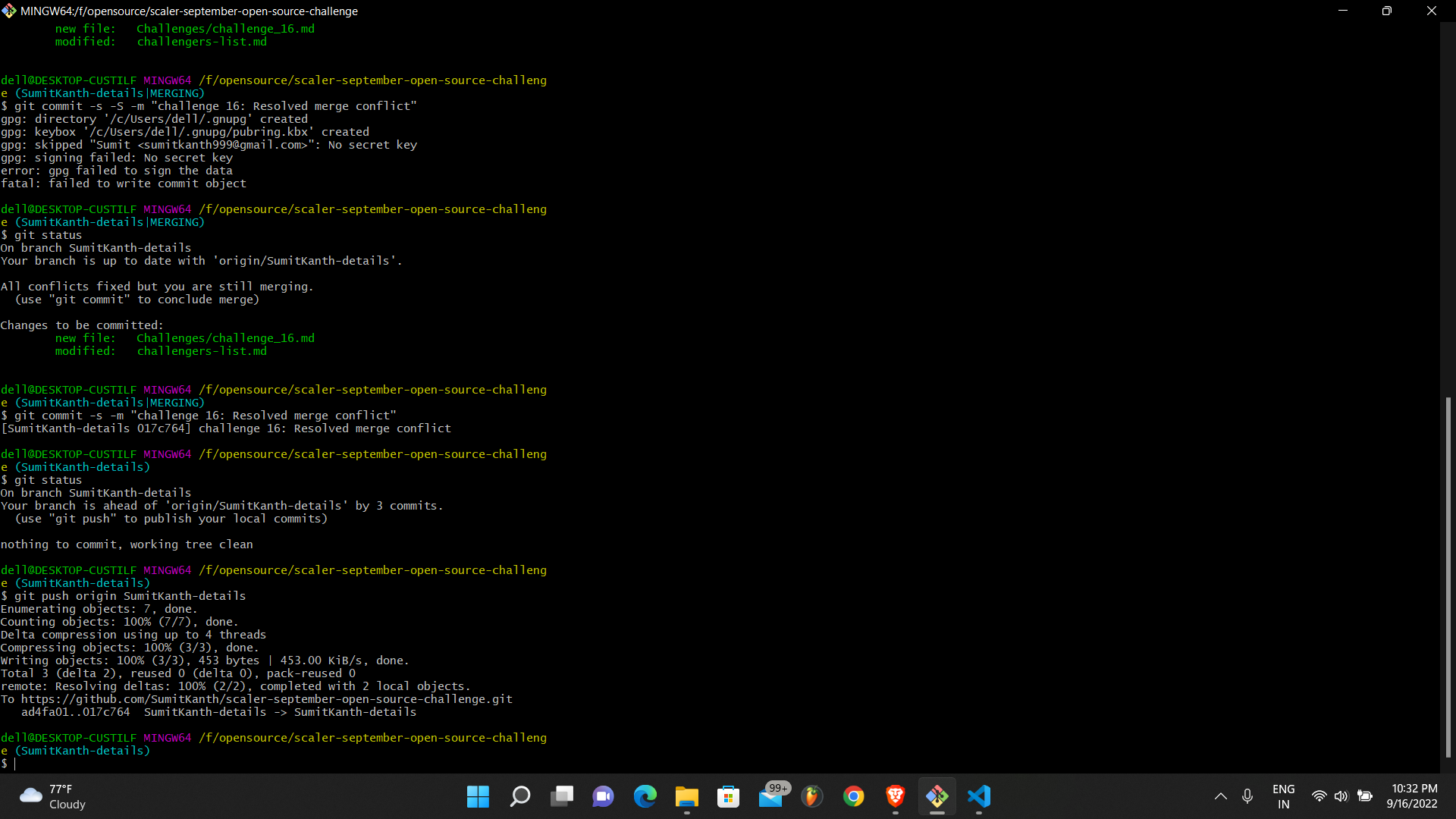The width and height of the screenshot is (1456, 819).
Task: Open the Mail app showing 99+ notifications
Action: tap(770, 797)
